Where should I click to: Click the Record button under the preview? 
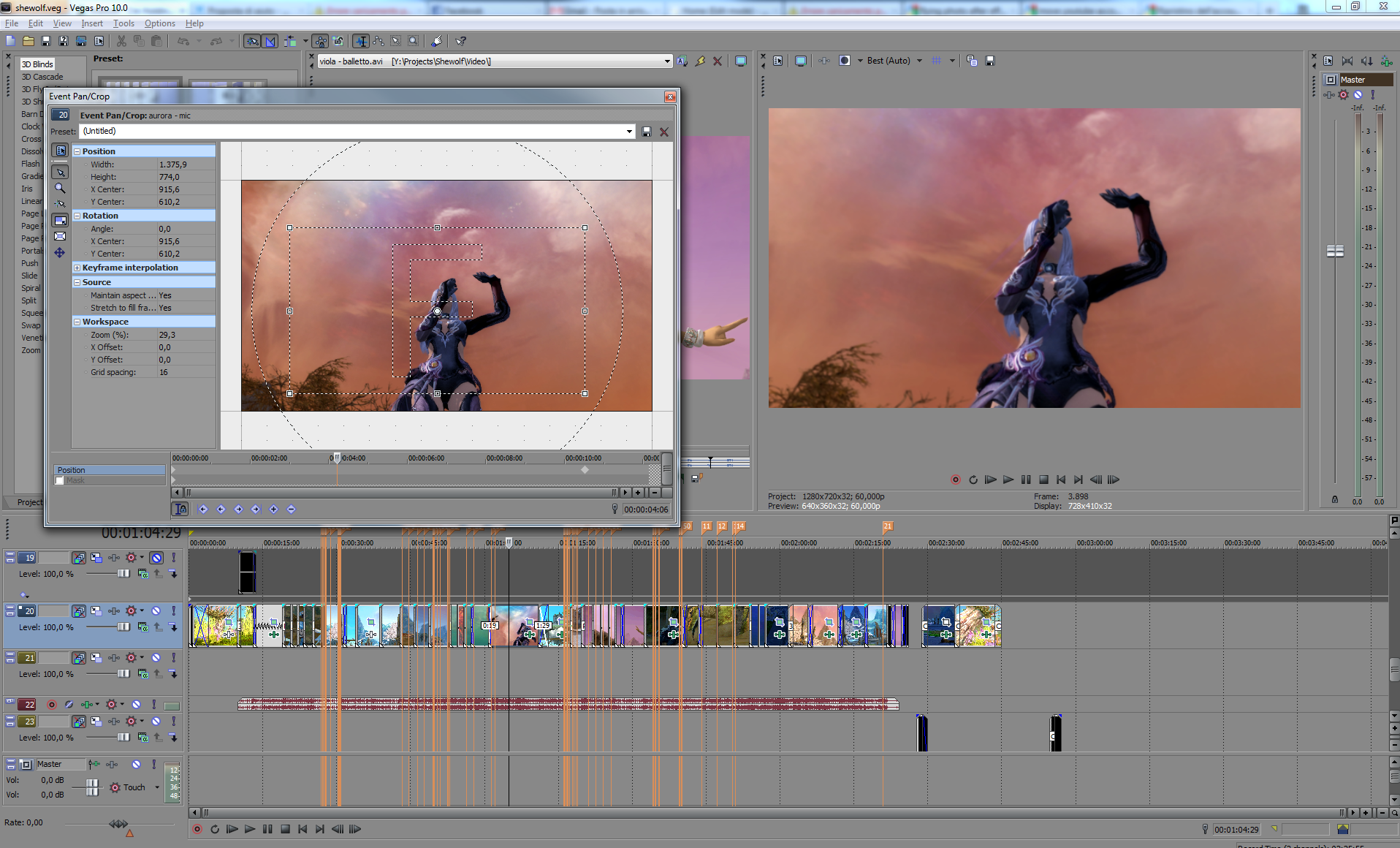[x=956, y=480]
